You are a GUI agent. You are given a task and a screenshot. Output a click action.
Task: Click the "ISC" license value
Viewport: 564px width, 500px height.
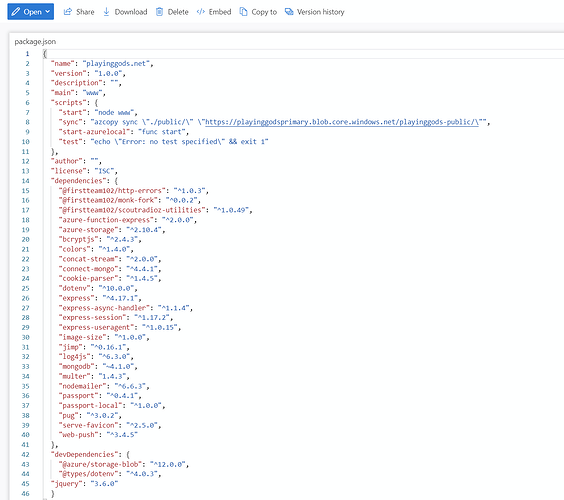104,171
